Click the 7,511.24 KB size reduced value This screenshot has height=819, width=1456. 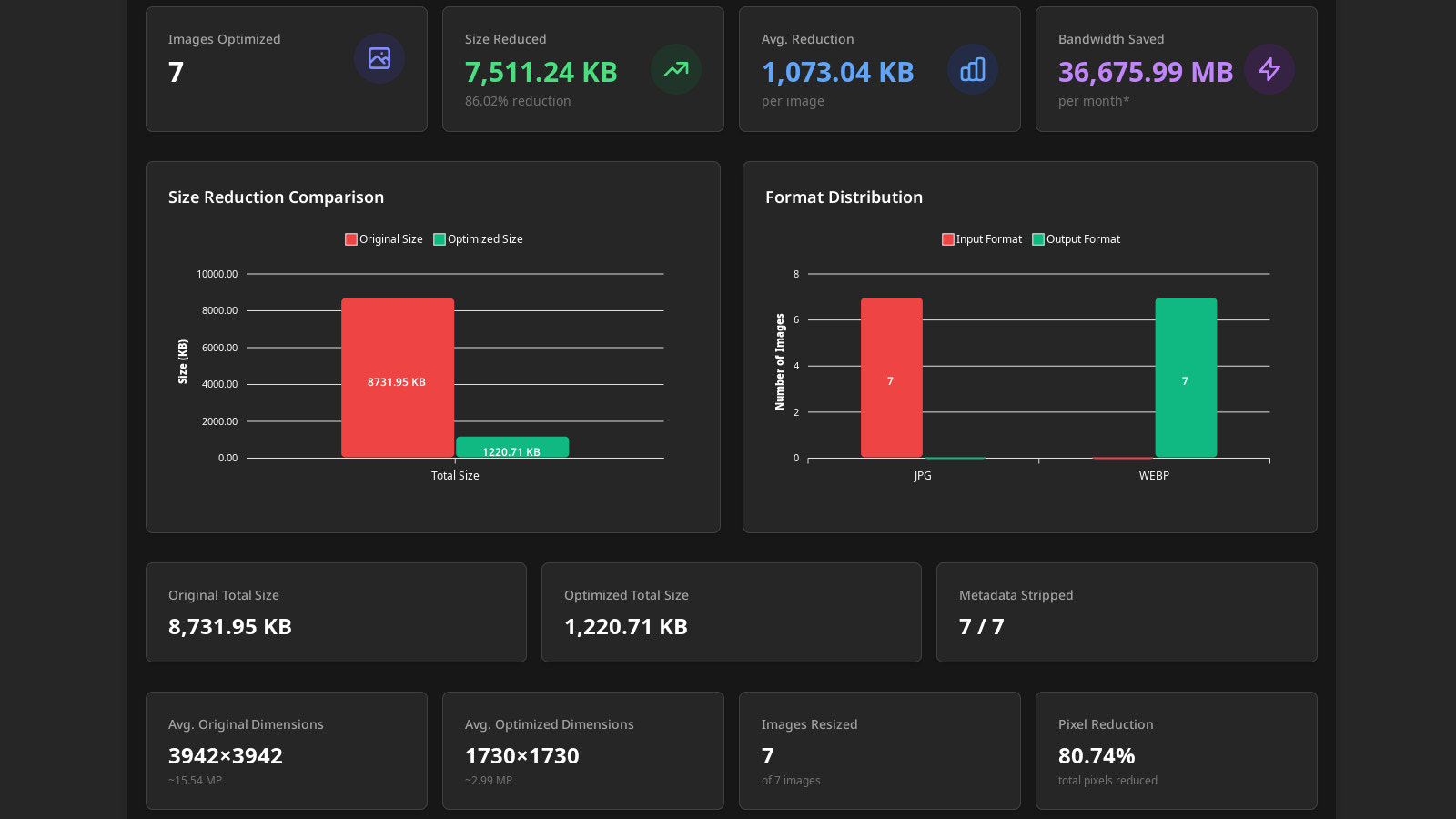point(541,72)
